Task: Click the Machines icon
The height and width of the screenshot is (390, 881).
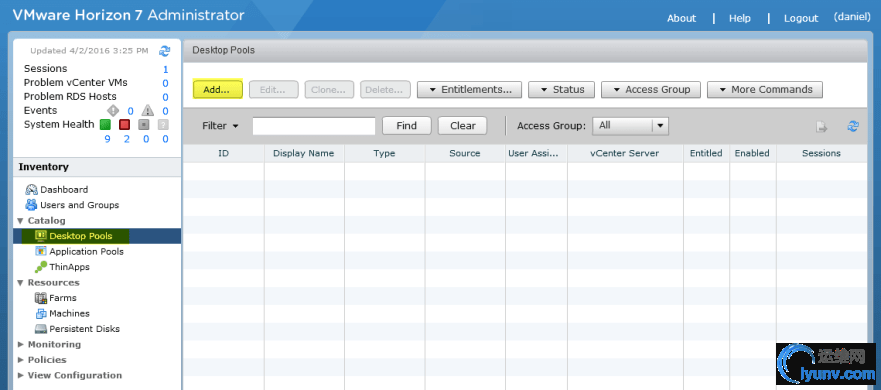Action: click(x=41, y=314)
